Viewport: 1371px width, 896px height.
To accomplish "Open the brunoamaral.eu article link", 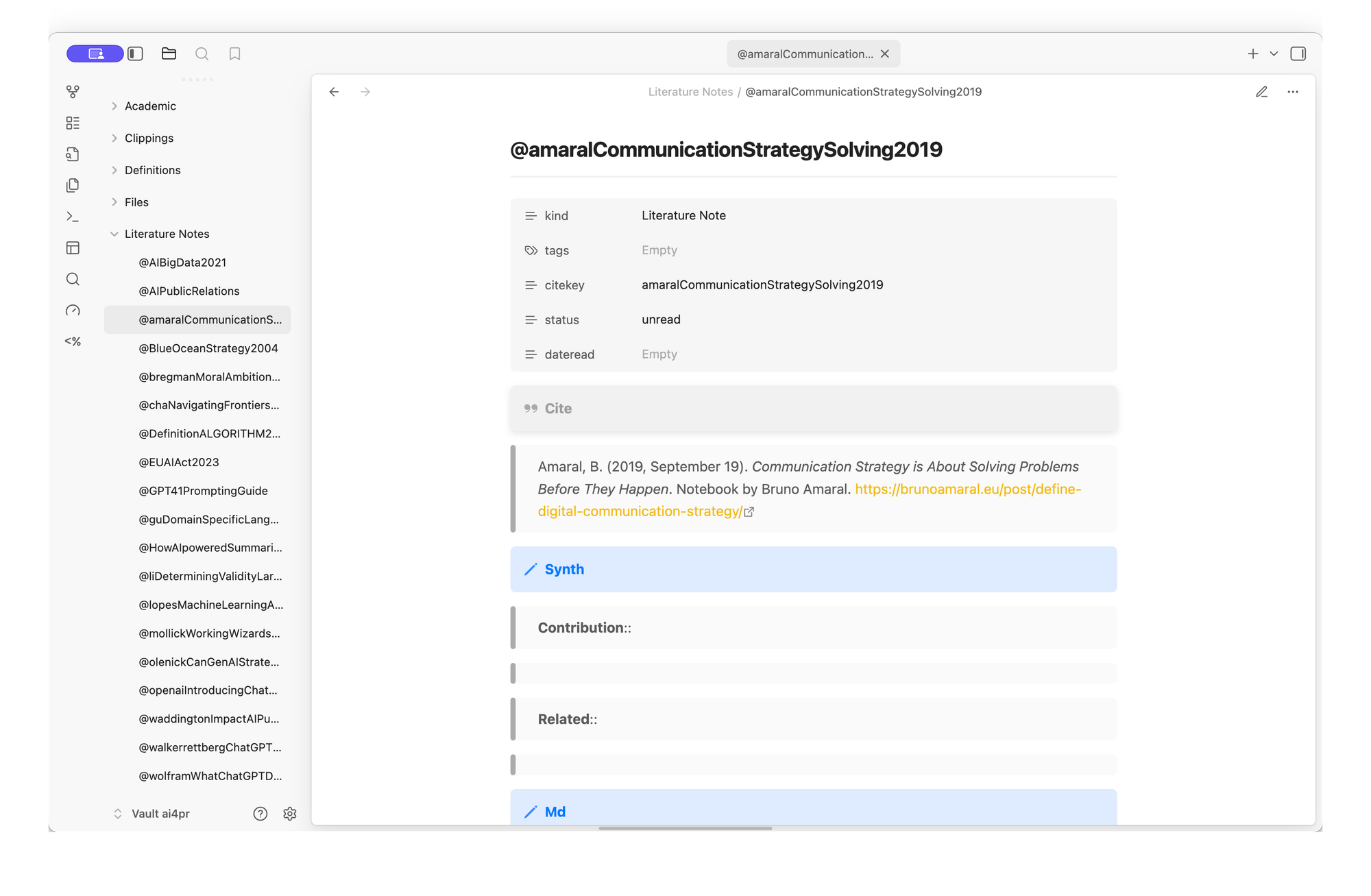I will coord(967,489).
